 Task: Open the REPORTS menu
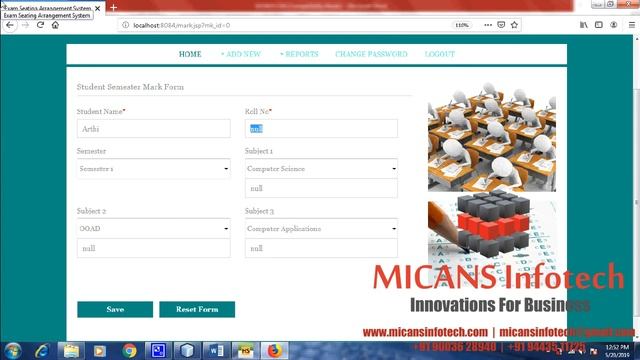299,54
